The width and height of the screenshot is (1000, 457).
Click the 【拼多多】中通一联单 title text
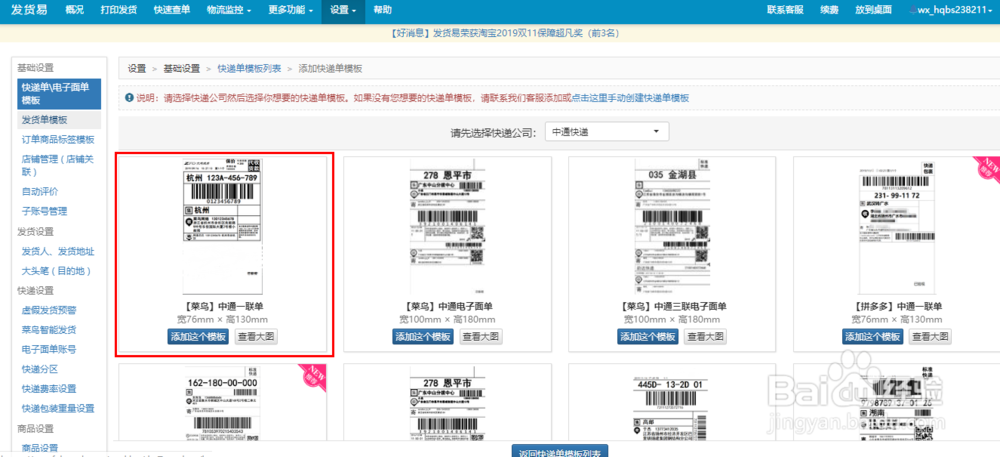pos(897,307)
